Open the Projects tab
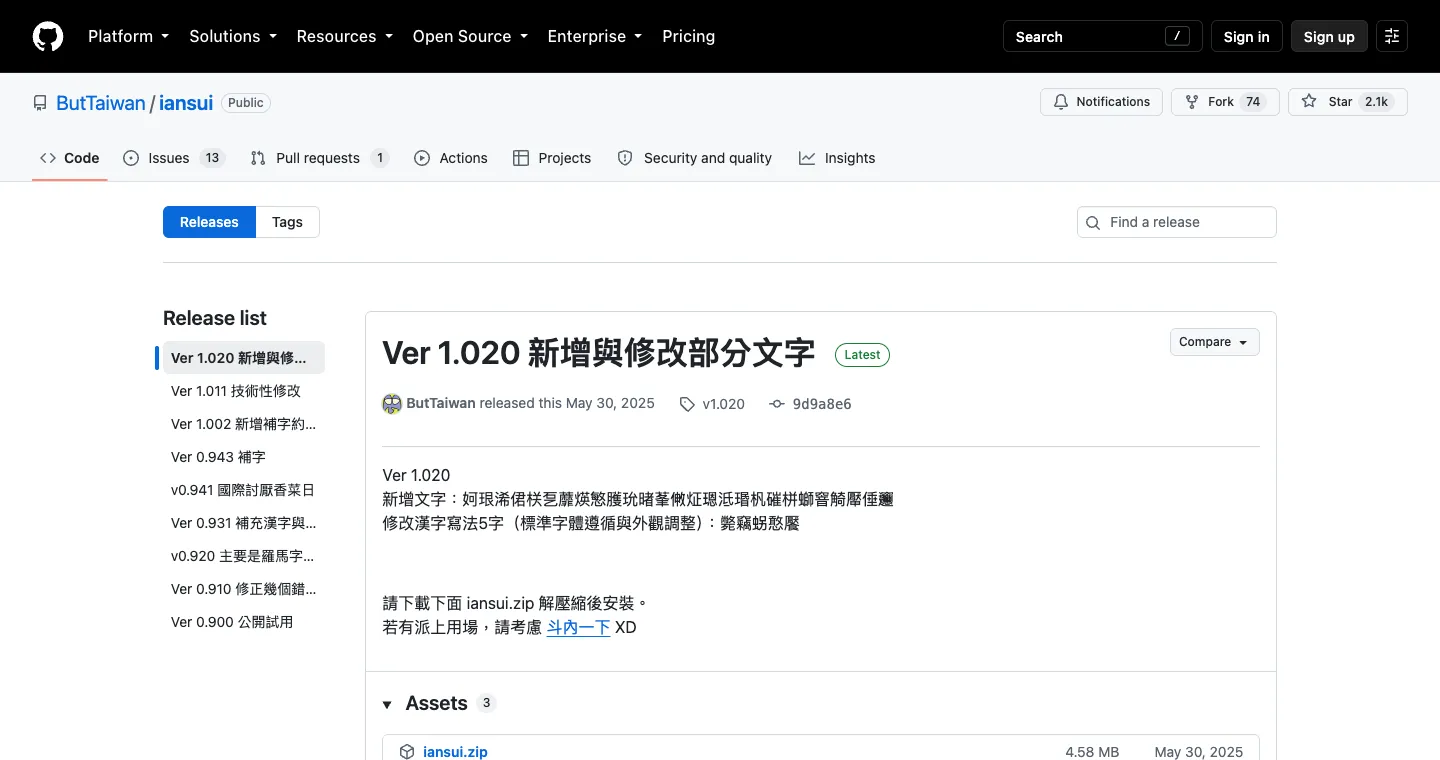The width and height of the screenshot is (1440, 760). 552,158
